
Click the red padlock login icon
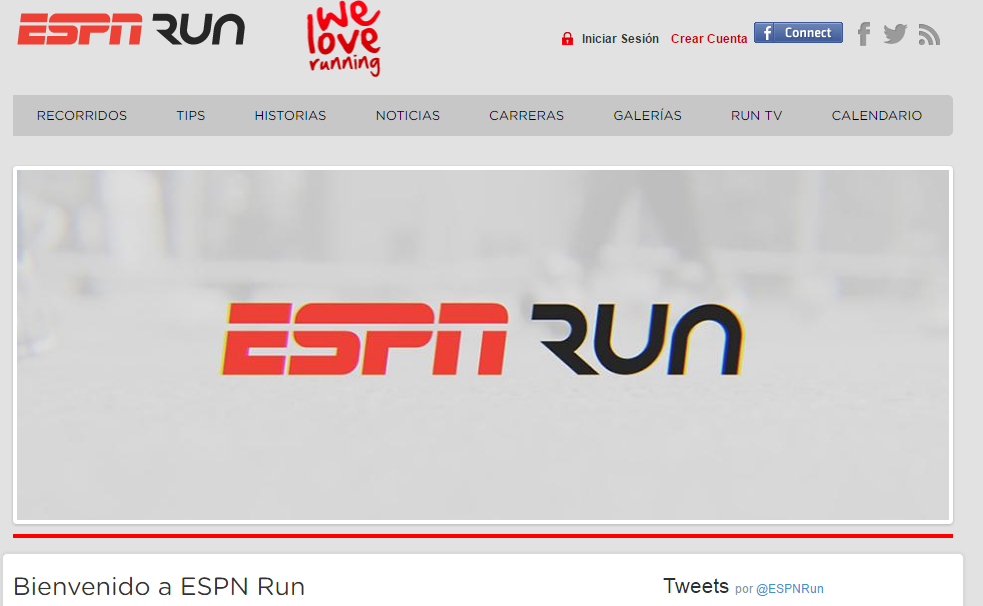pyautogui.click(x=567, y=39)
